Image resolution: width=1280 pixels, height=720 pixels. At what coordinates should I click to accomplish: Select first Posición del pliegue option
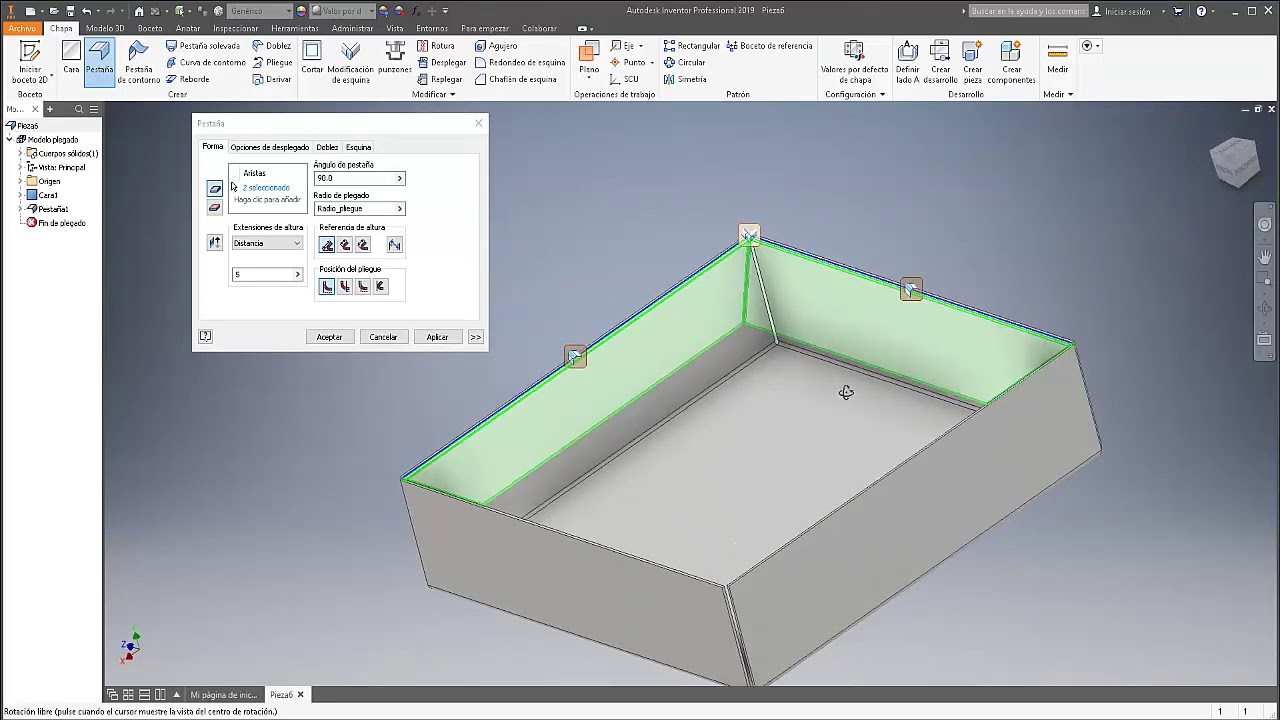pyautogui.click(x=327, y=287)
